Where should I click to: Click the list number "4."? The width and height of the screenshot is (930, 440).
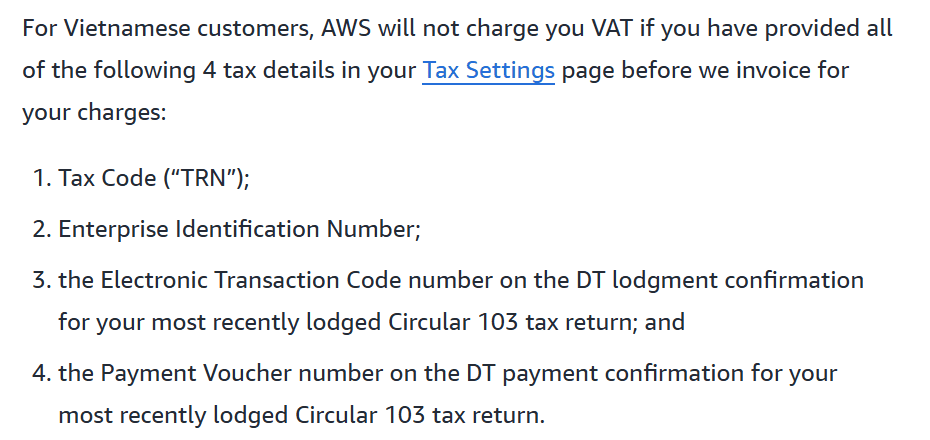click(40, 373)
